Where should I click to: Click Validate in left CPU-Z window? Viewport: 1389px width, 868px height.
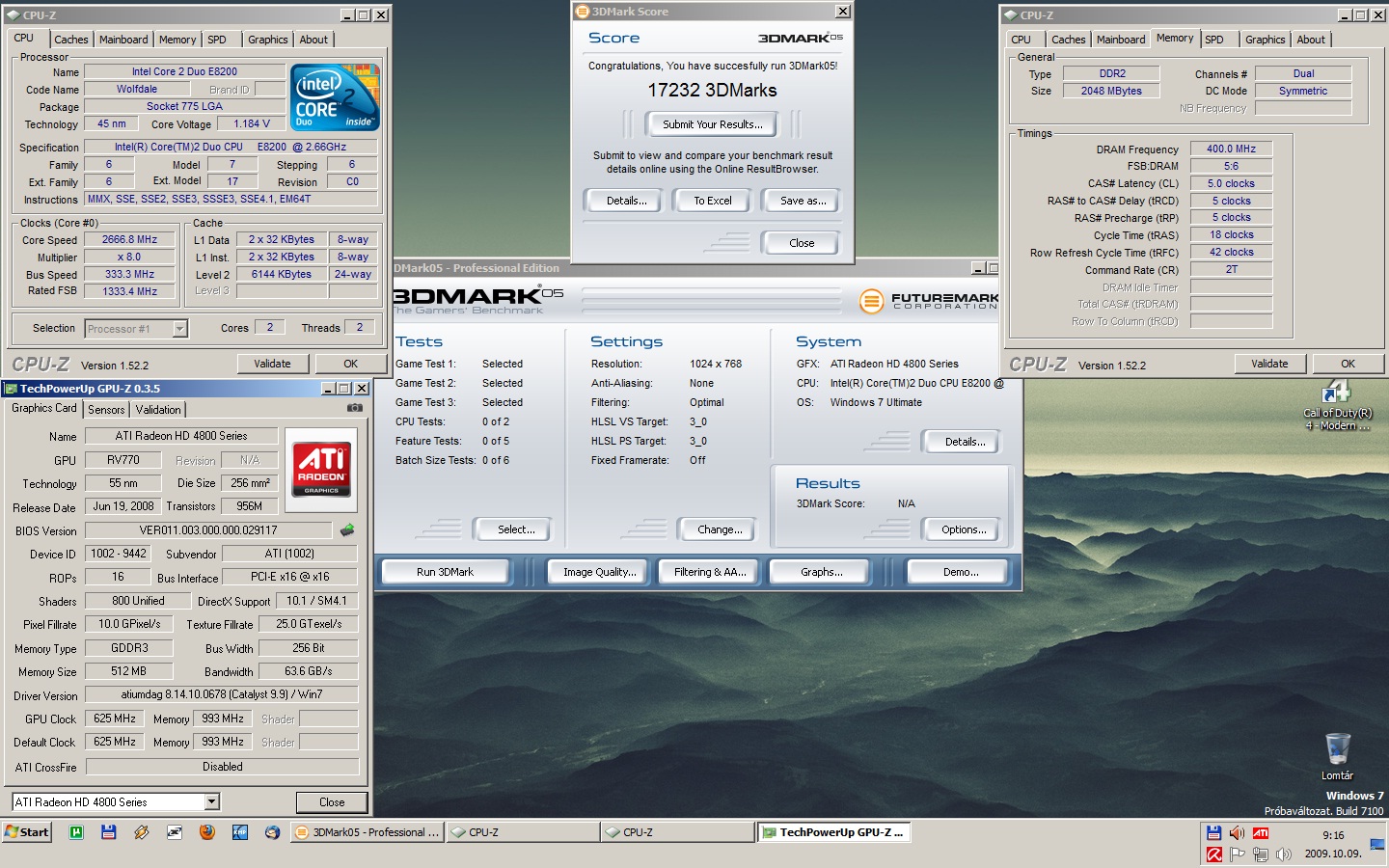click(272, 364)
